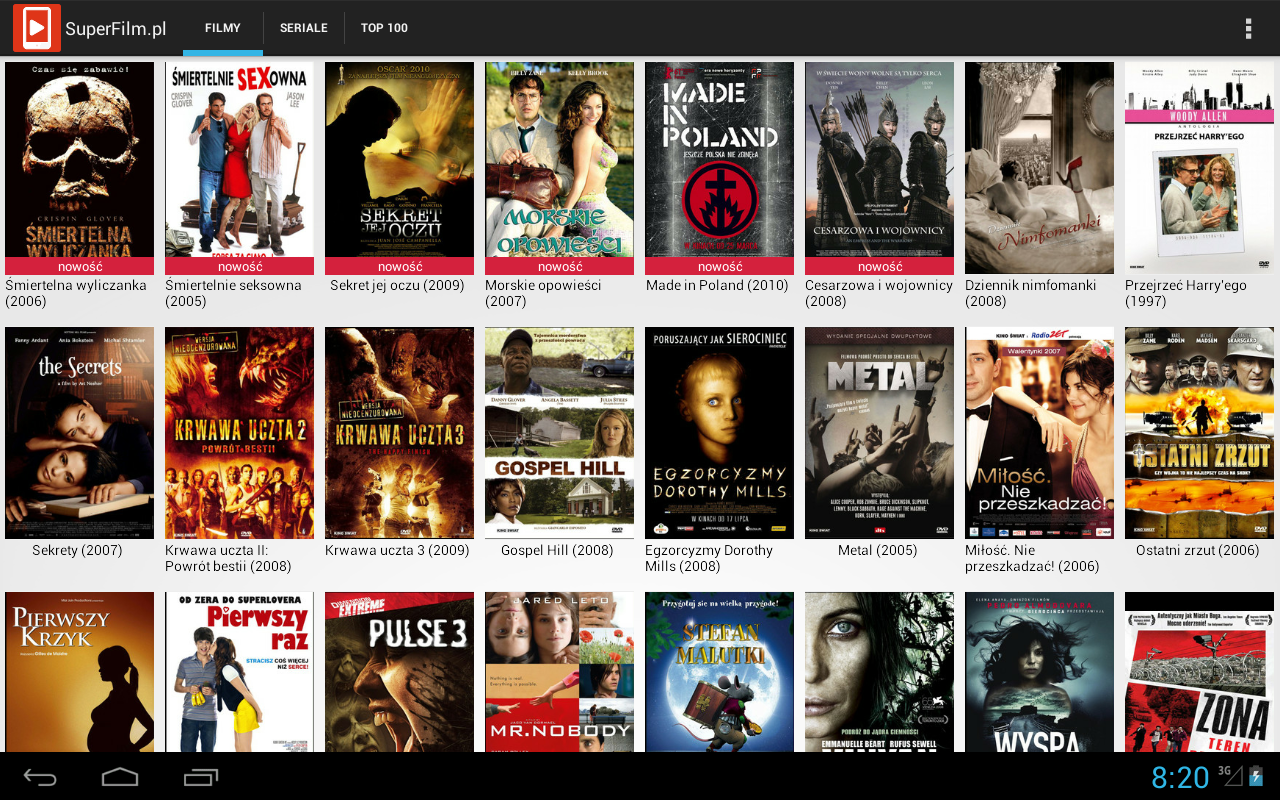Tap "nowość" badge on Śmiertelna wyliczanka
Image resolution: width=1280 pixels, height=800 pixels.
(80, 266)
